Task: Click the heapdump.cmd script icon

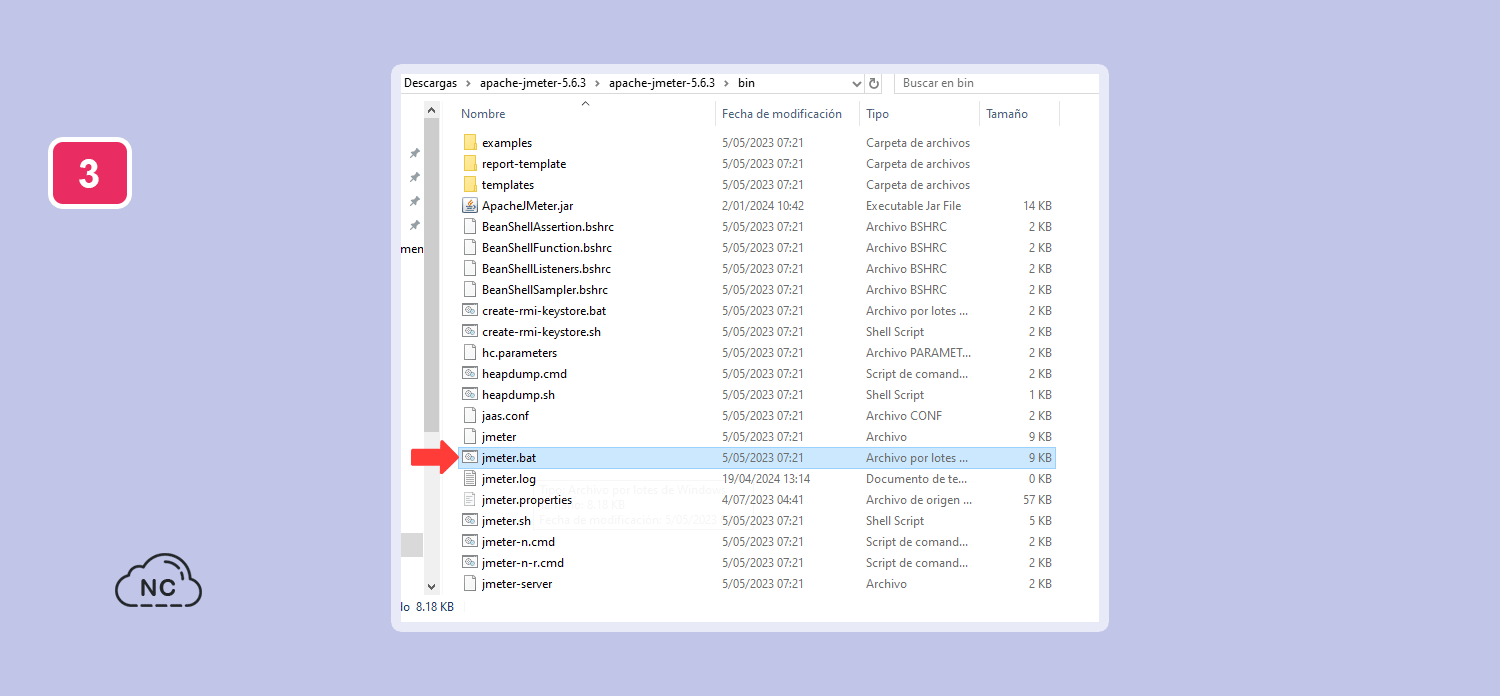Action: pos(470,373)
